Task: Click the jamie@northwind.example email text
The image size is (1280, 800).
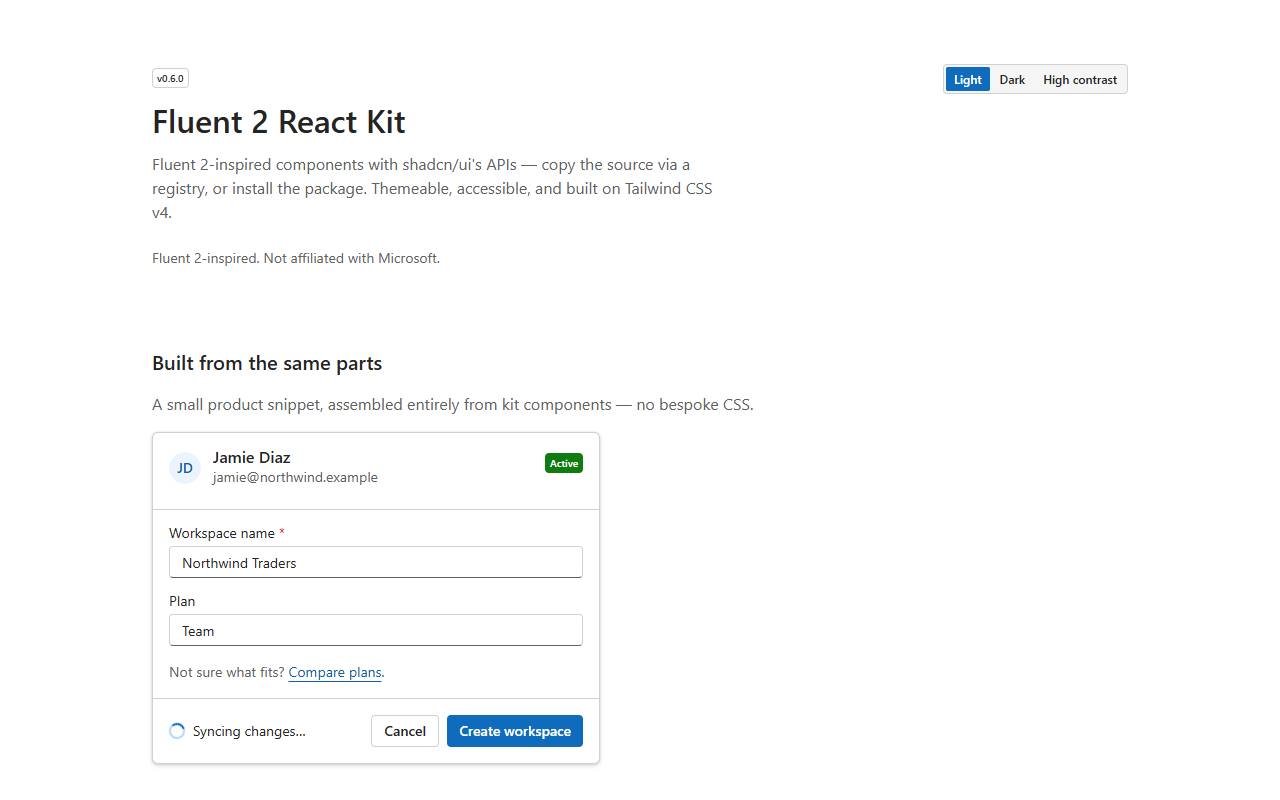Action: click(295, 477)
